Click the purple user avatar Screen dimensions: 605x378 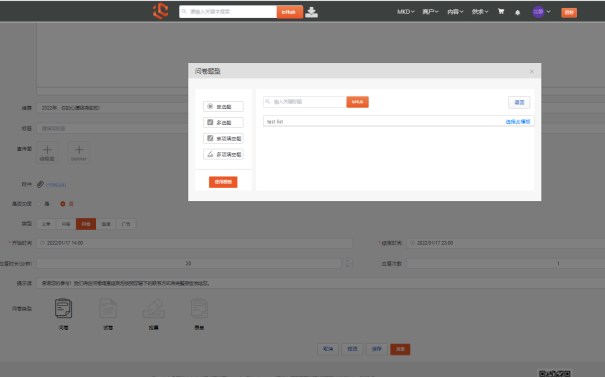tap(538, 12)
